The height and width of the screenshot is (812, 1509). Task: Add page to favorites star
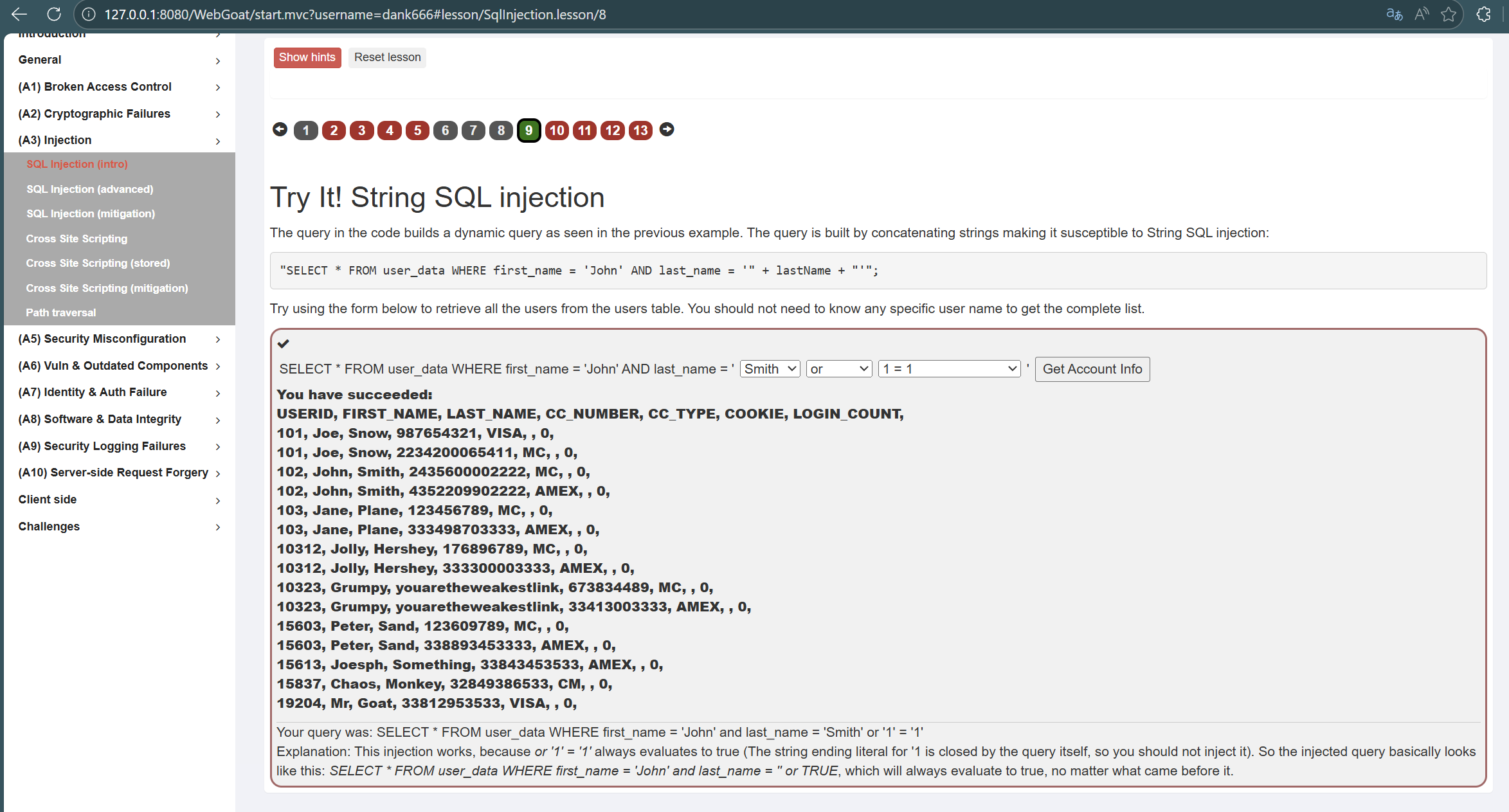[x=1449, y=14]
